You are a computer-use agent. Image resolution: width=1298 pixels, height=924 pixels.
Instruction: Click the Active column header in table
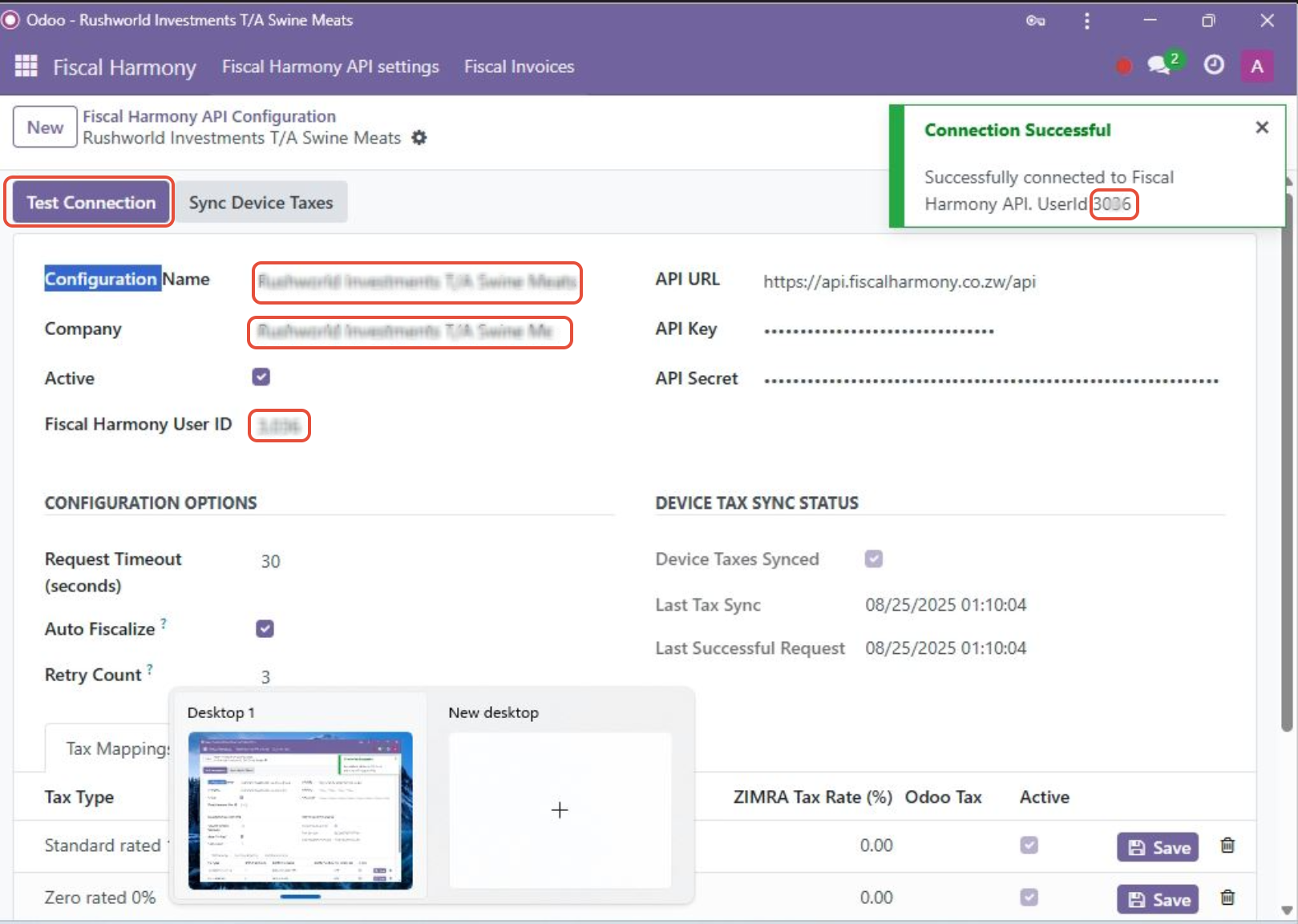coord(1044,797)
